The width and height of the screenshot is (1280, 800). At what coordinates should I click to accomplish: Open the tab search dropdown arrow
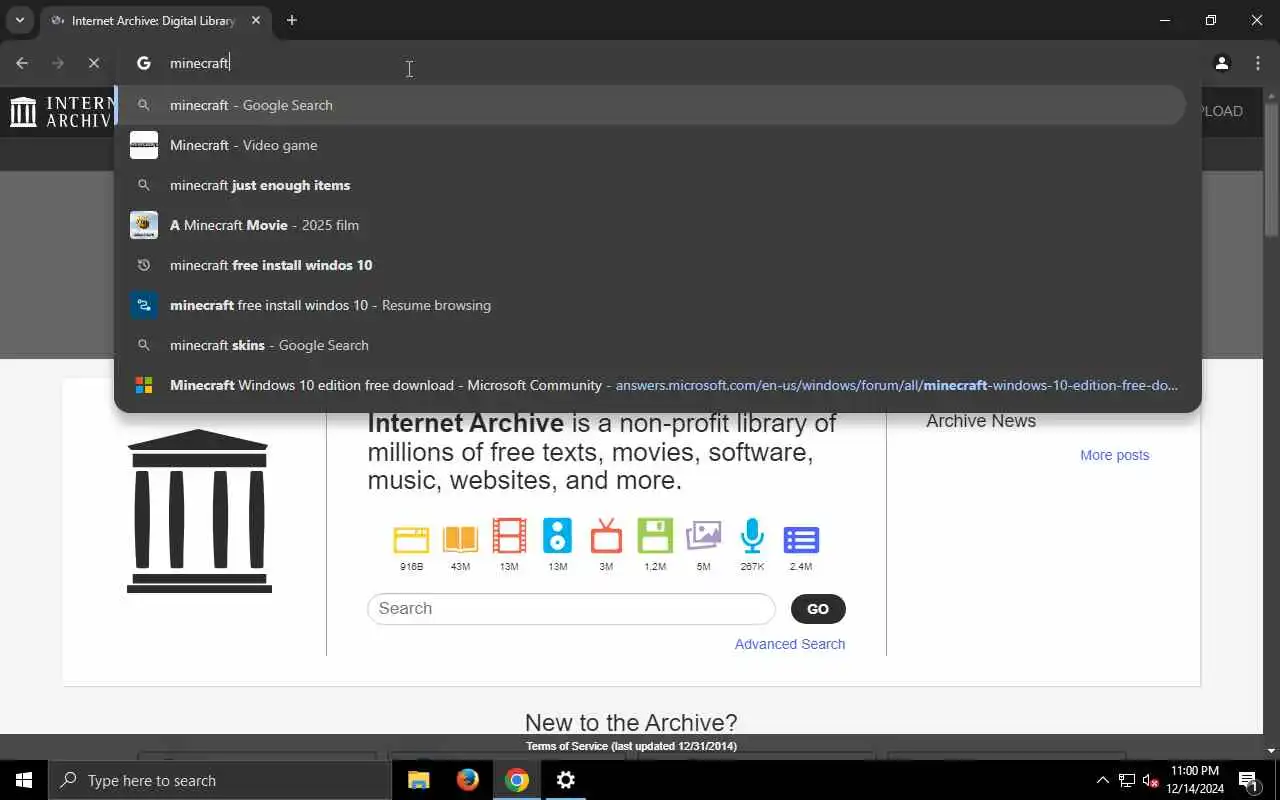[x=19, y=20]
